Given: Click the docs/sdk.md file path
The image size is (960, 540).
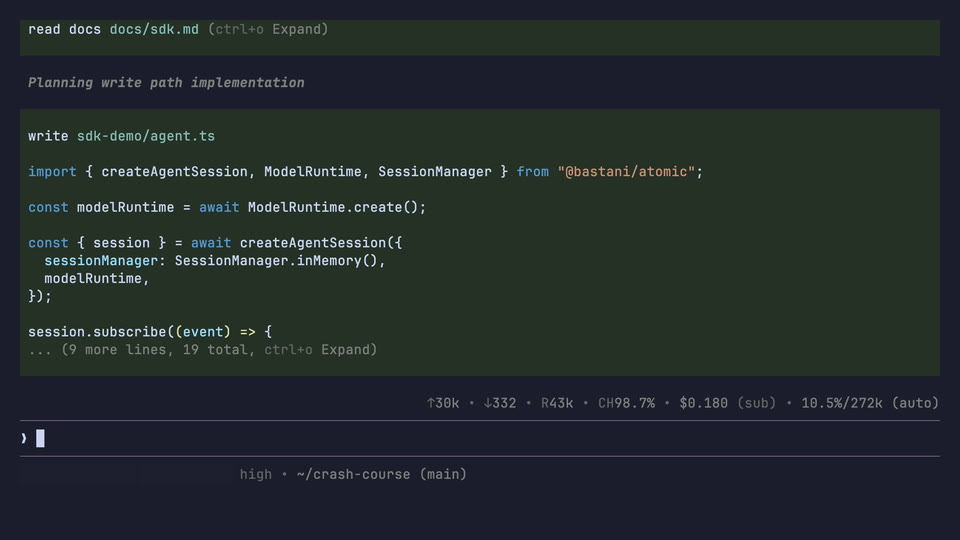Looking at the screenshot, I should (154, 29).
